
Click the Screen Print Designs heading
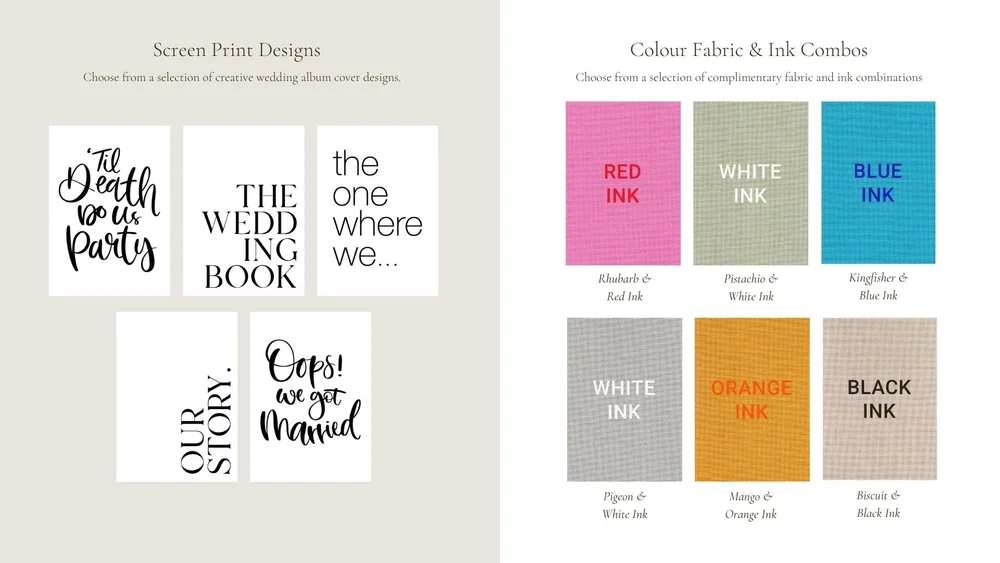(237, 50)
